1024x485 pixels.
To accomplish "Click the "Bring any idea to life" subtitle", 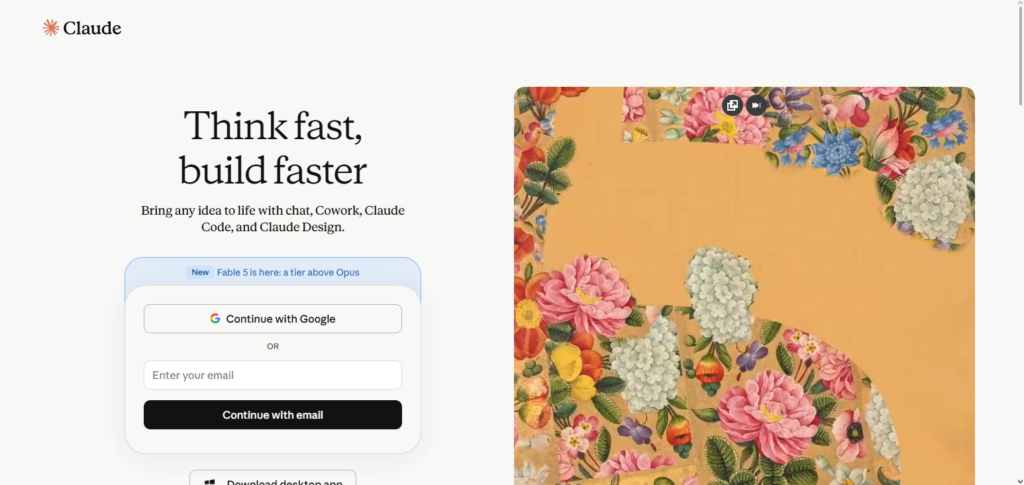I will tap(273, 219).
